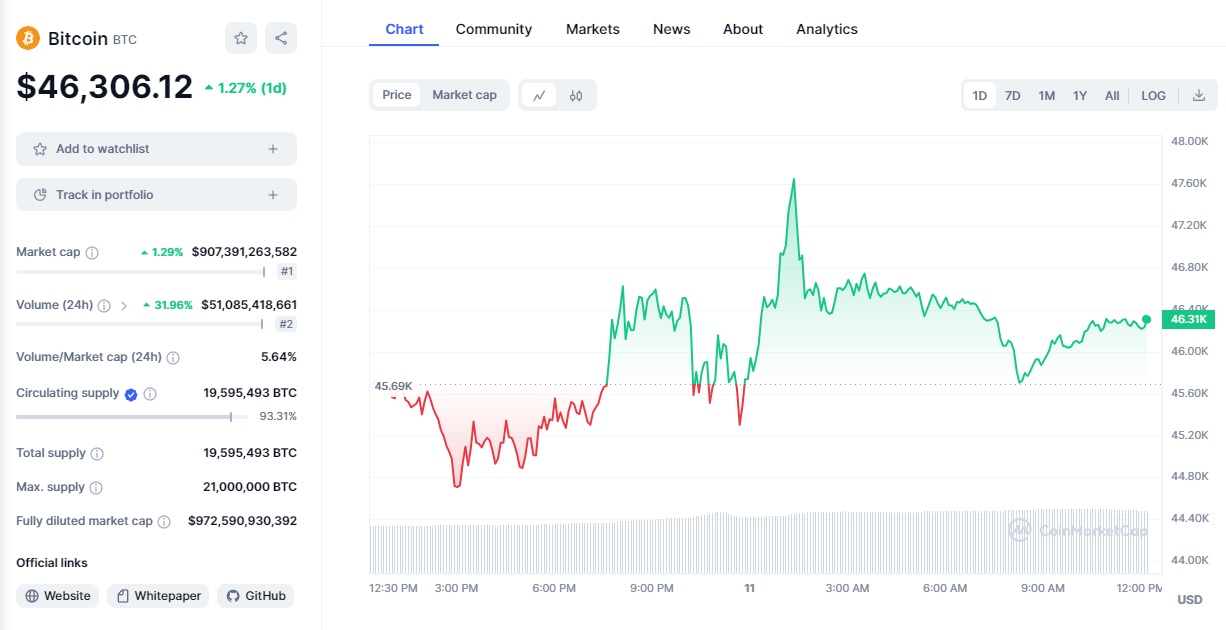Click the circulating supply progress bar
The image size is (1226, 630).
132,417
